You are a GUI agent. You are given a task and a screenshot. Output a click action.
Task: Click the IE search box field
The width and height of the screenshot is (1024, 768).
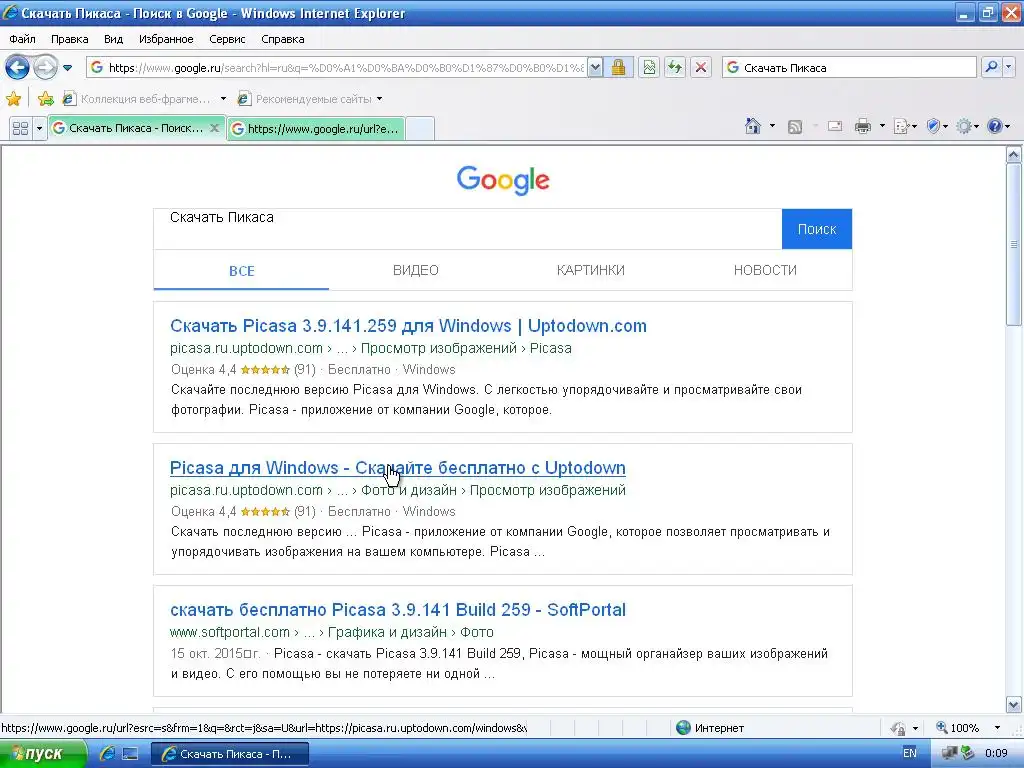tap(849, 67)
